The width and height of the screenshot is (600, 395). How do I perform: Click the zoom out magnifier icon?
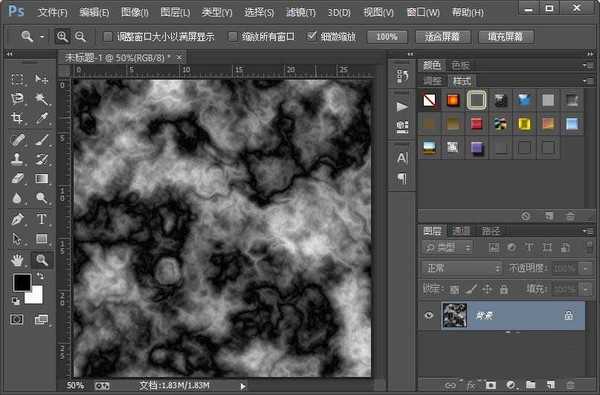(x=80, y=37)
